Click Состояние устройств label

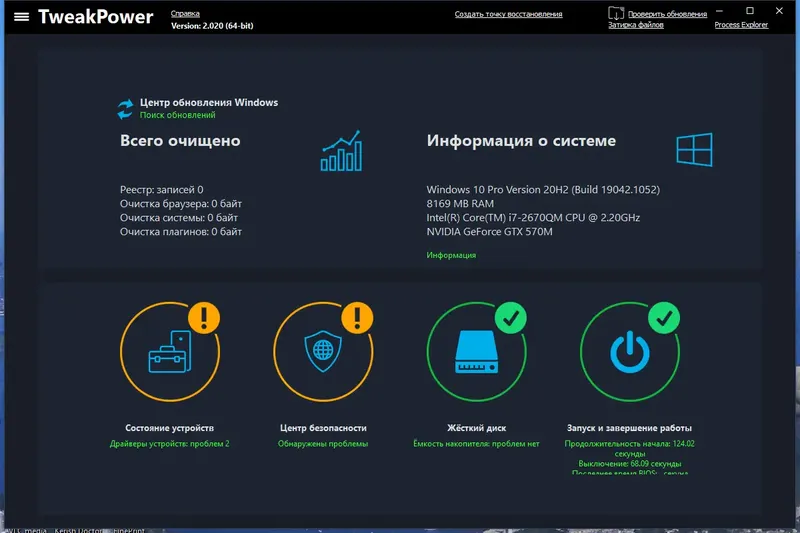(169, 428)
